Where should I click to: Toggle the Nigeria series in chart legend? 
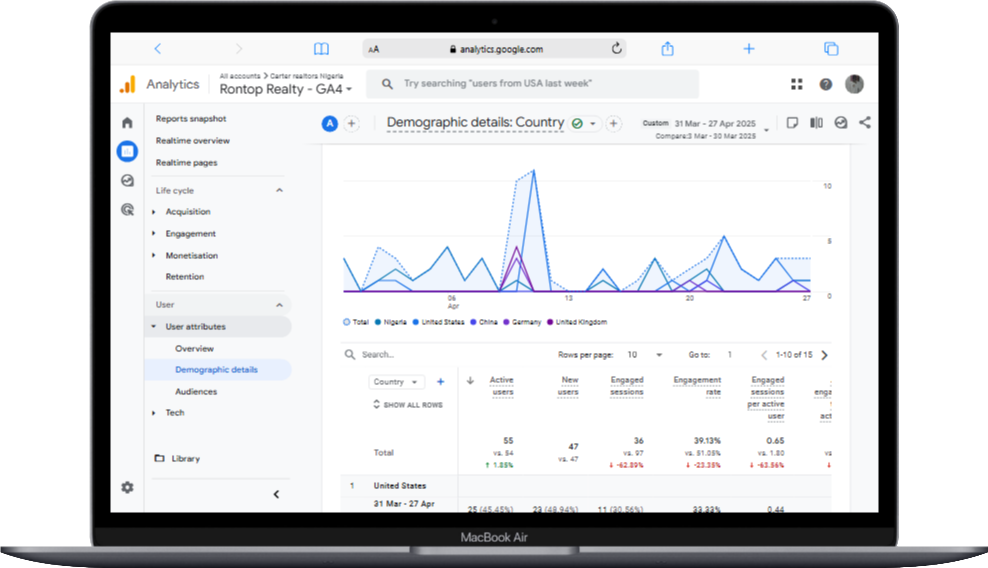391,322
